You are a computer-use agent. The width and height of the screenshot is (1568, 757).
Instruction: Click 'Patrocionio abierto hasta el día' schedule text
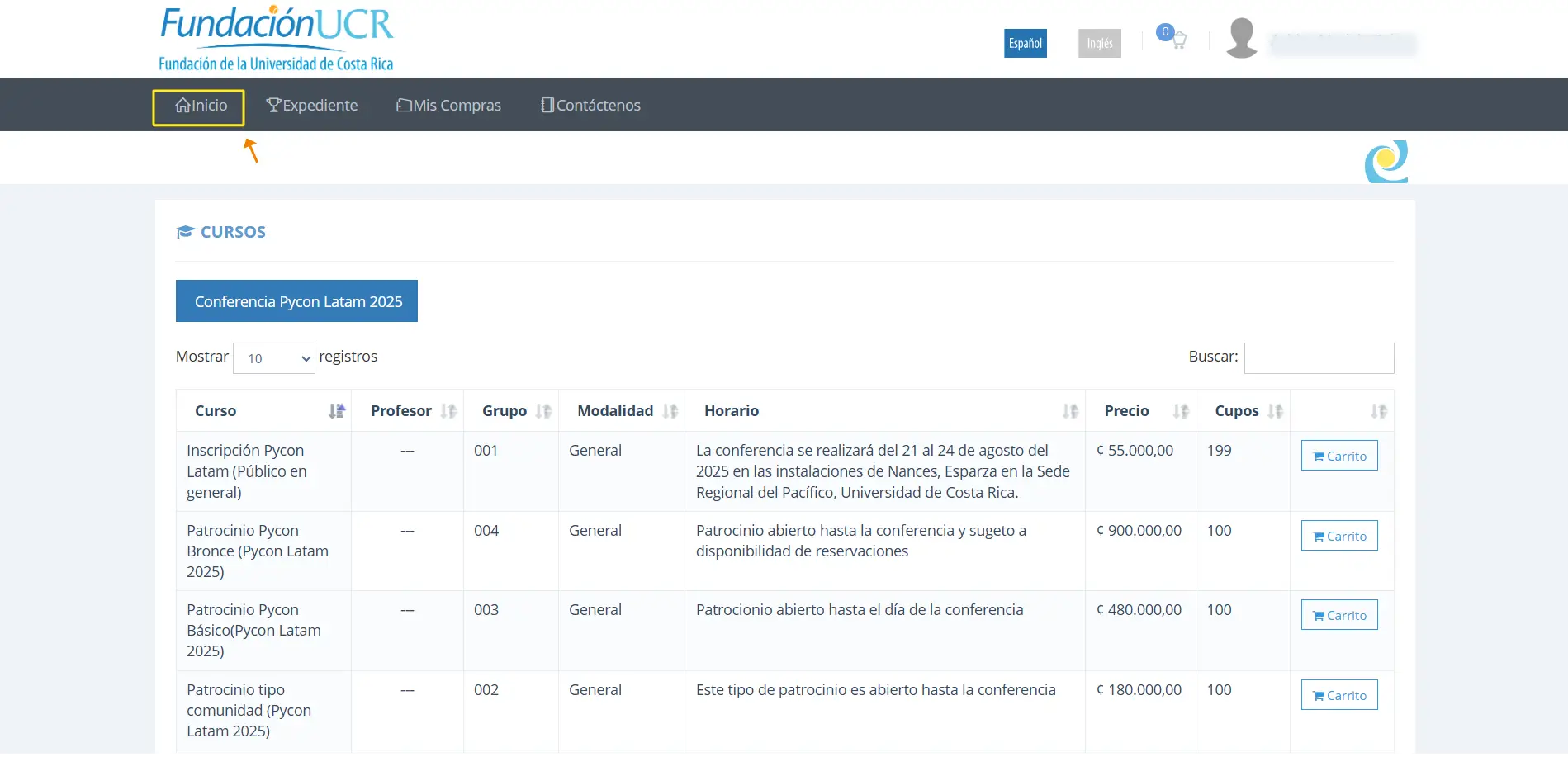[x=860, y=610]
